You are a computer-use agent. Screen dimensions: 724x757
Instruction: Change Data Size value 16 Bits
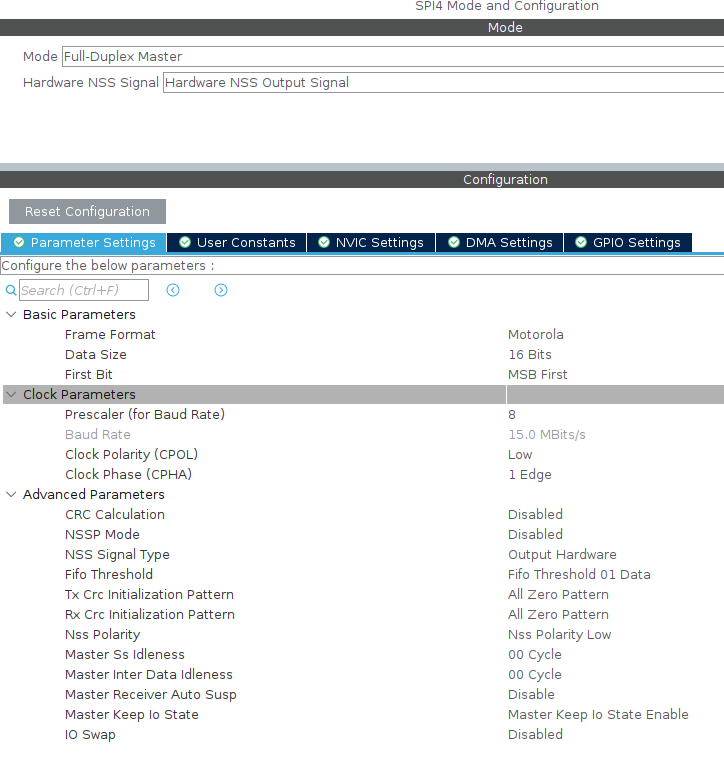530,354
